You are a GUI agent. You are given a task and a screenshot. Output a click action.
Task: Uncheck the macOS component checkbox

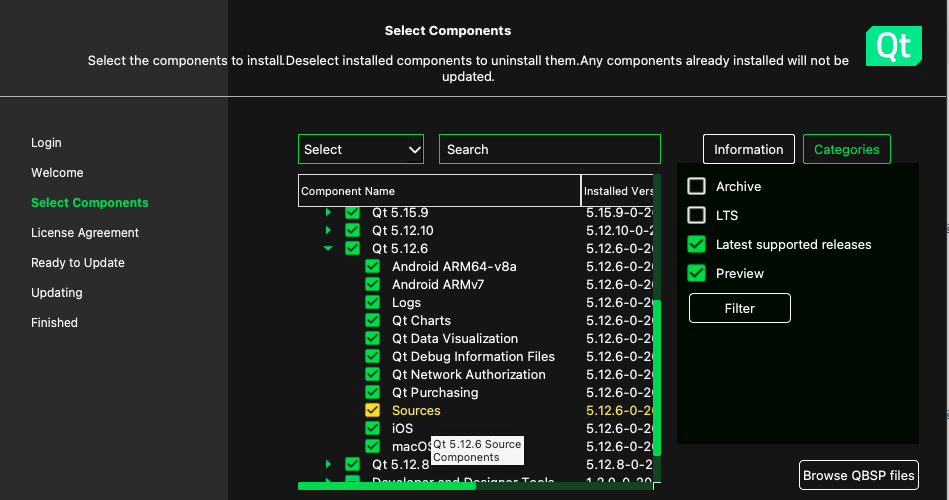coord(372,446)
